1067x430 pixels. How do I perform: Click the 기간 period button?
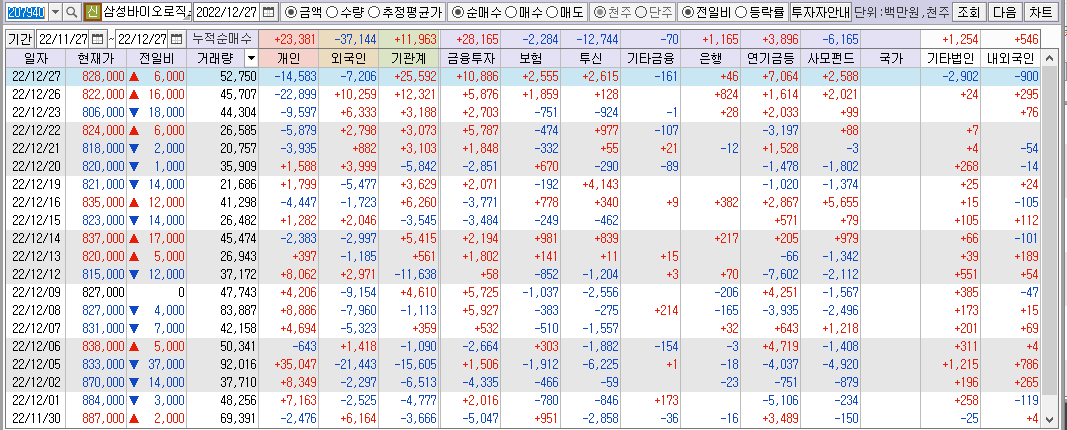coord(20,39)
